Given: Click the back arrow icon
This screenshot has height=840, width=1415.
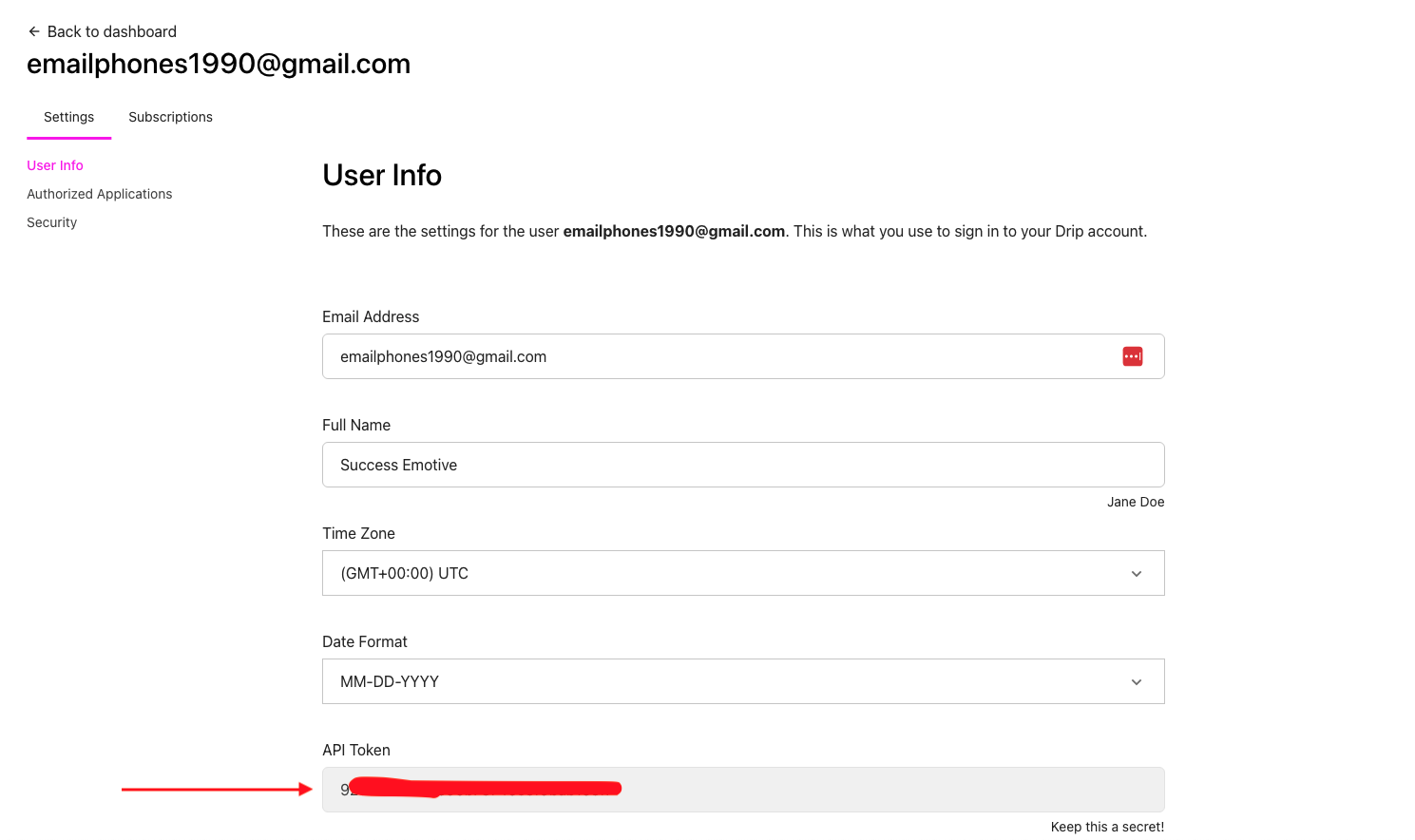Looking at the screenshot, I should coord(34,31).
